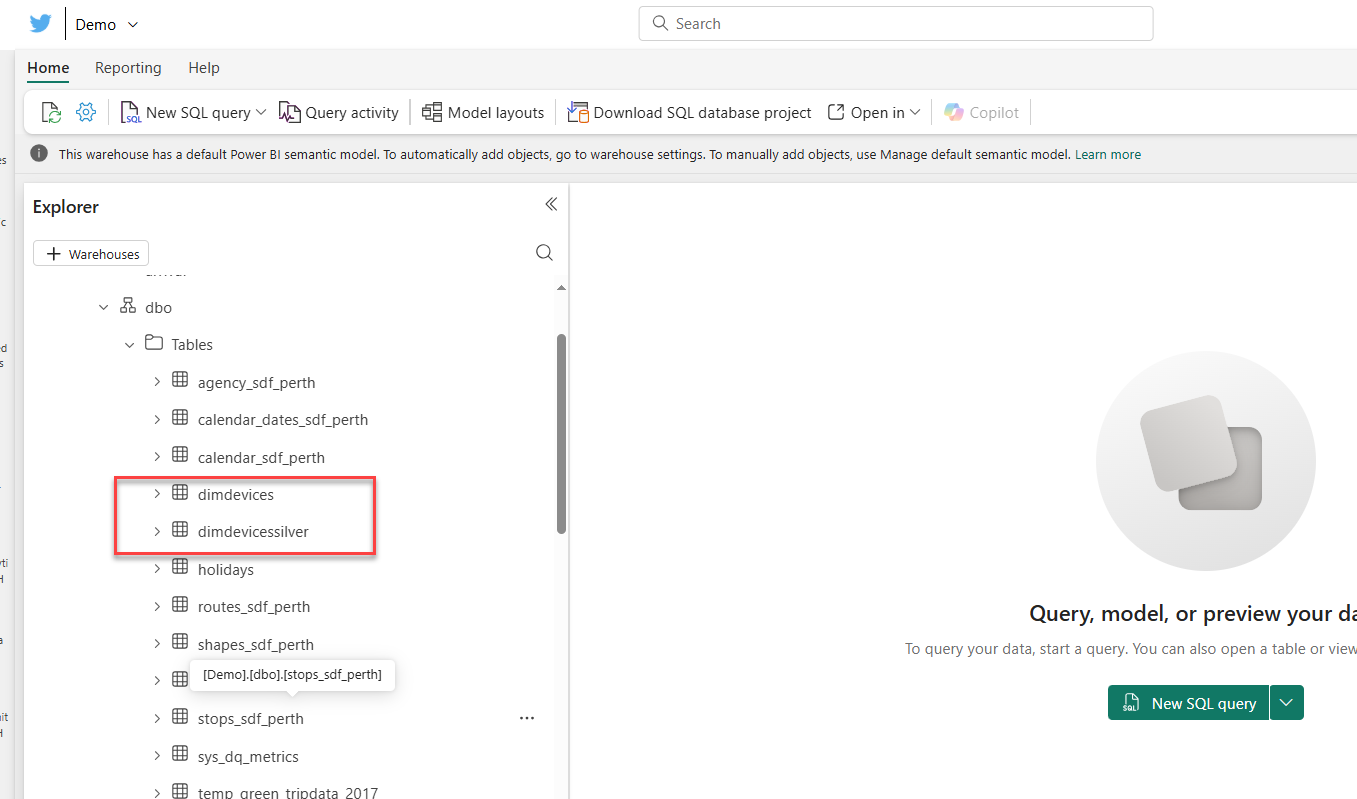
Task: Open Query activity from the toolbar
Action: point(339,113)
